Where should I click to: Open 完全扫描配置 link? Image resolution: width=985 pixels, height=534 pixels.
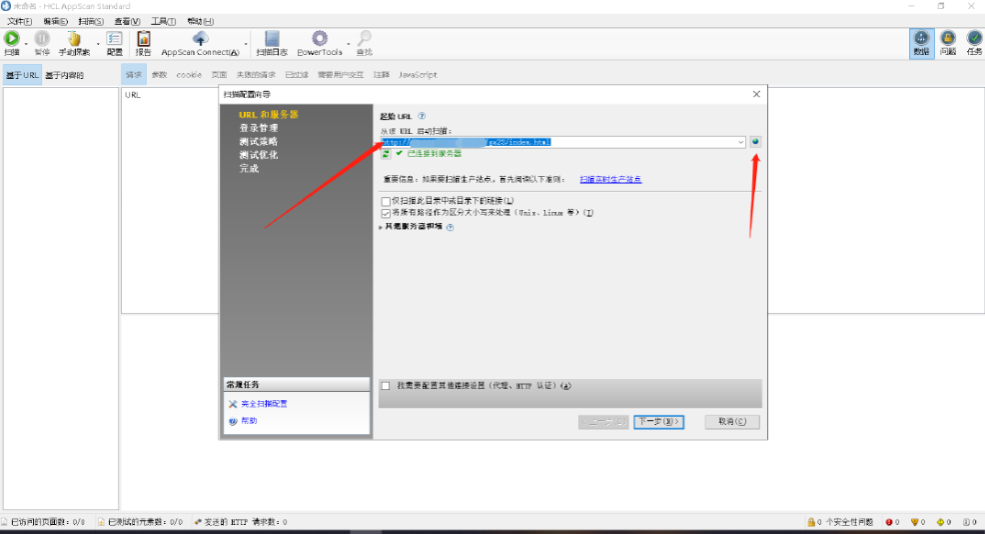tap(264, 404)
